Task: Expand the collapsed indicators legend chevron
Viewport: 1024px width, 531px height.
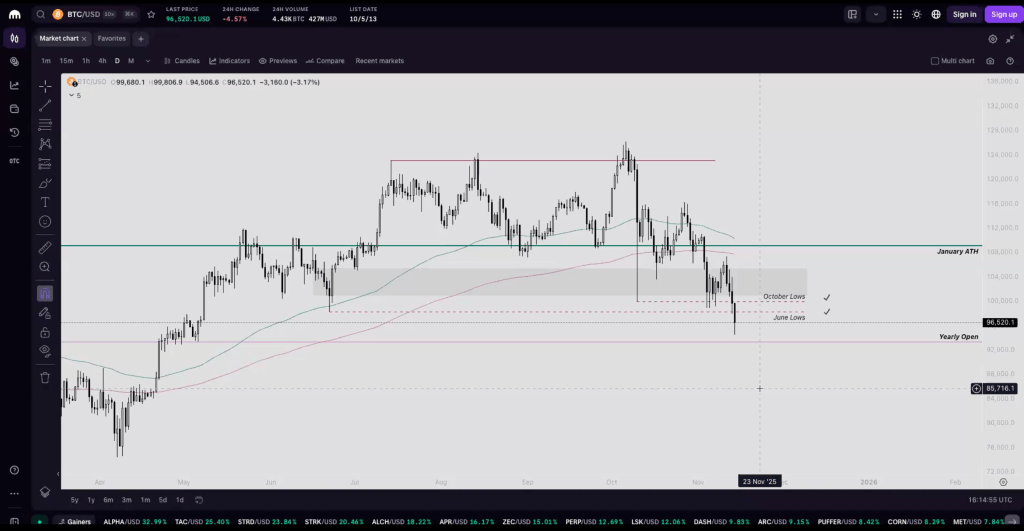Action: coord(72,95)
